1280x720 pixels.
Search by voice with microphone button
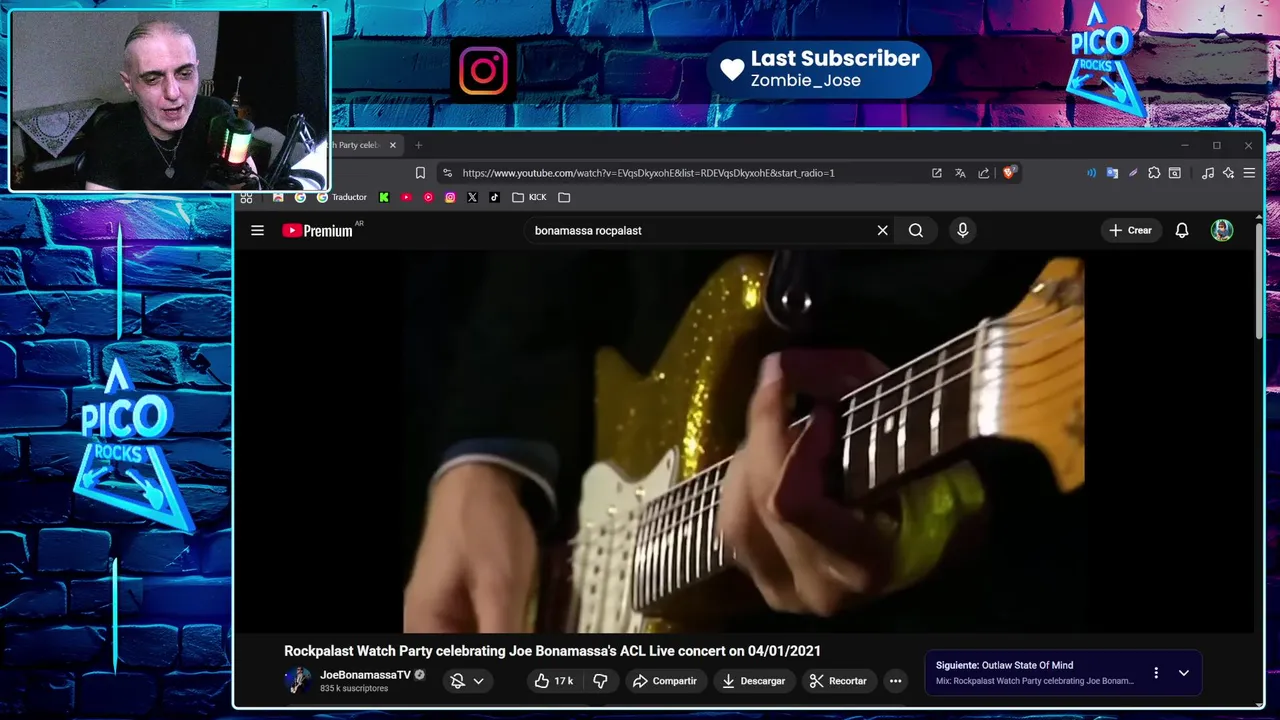click(x=963, y=230)
